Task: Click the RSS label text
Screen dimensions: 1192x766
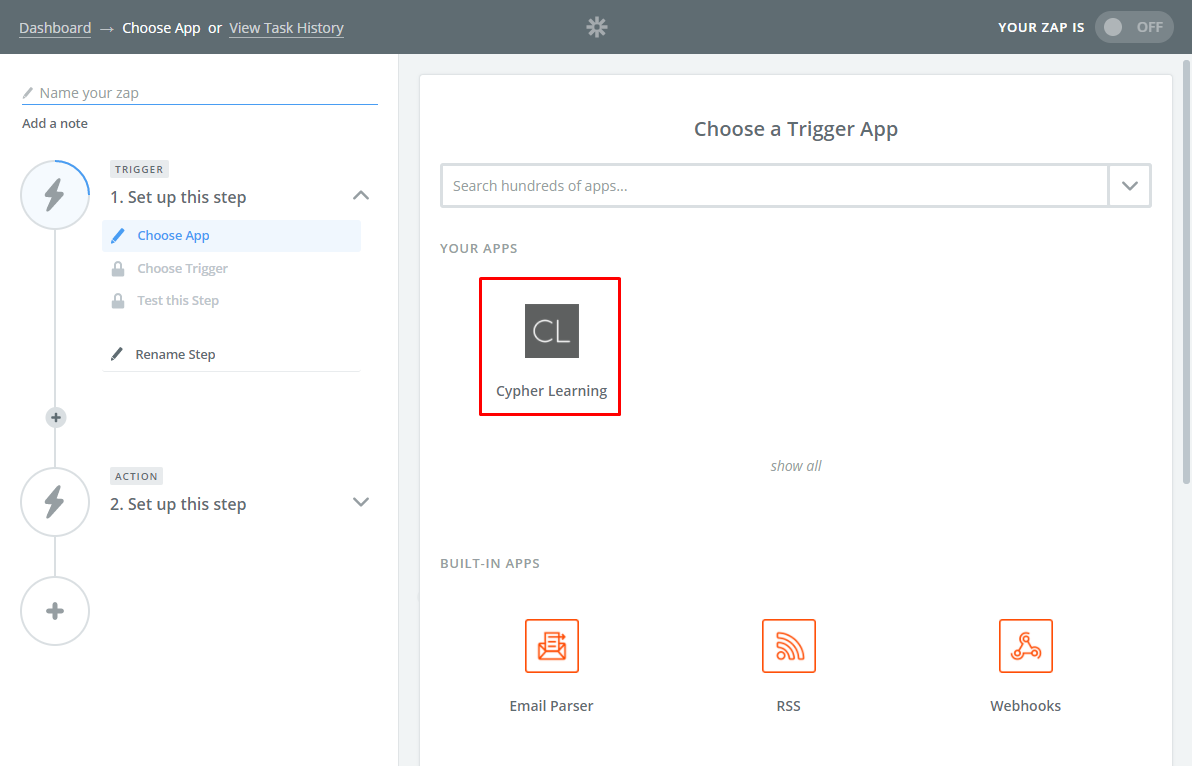Action: click(788, 706)
